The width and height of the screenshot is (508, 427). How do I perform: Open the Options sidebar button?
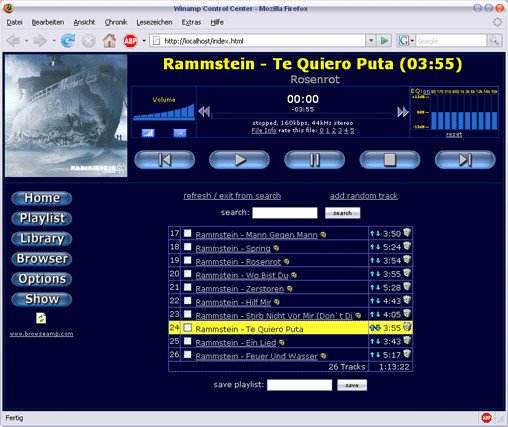(42, 279)
